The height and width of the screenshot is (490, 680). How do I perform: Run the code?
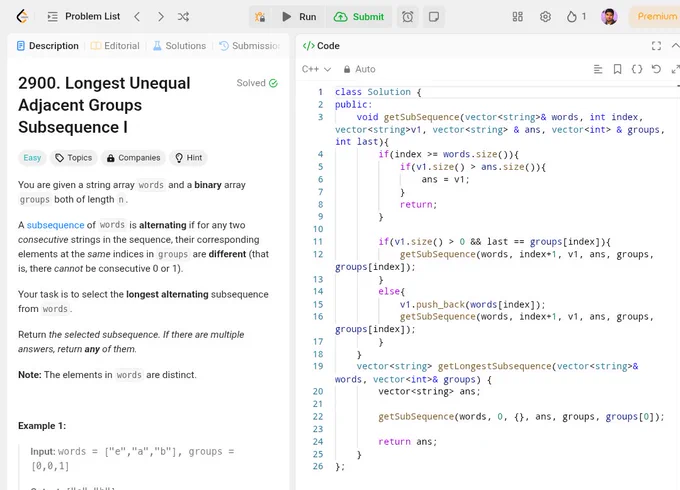click(299, 16)
